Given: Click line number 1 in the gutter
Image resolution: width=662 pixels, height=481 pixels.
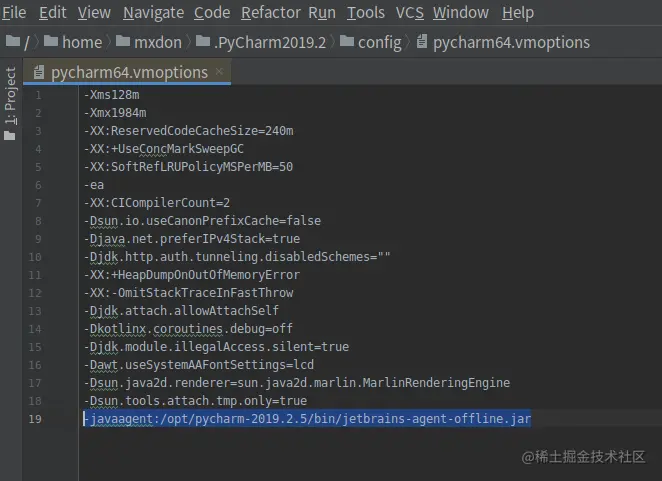Looking at the screenshot, I should 38,95.
